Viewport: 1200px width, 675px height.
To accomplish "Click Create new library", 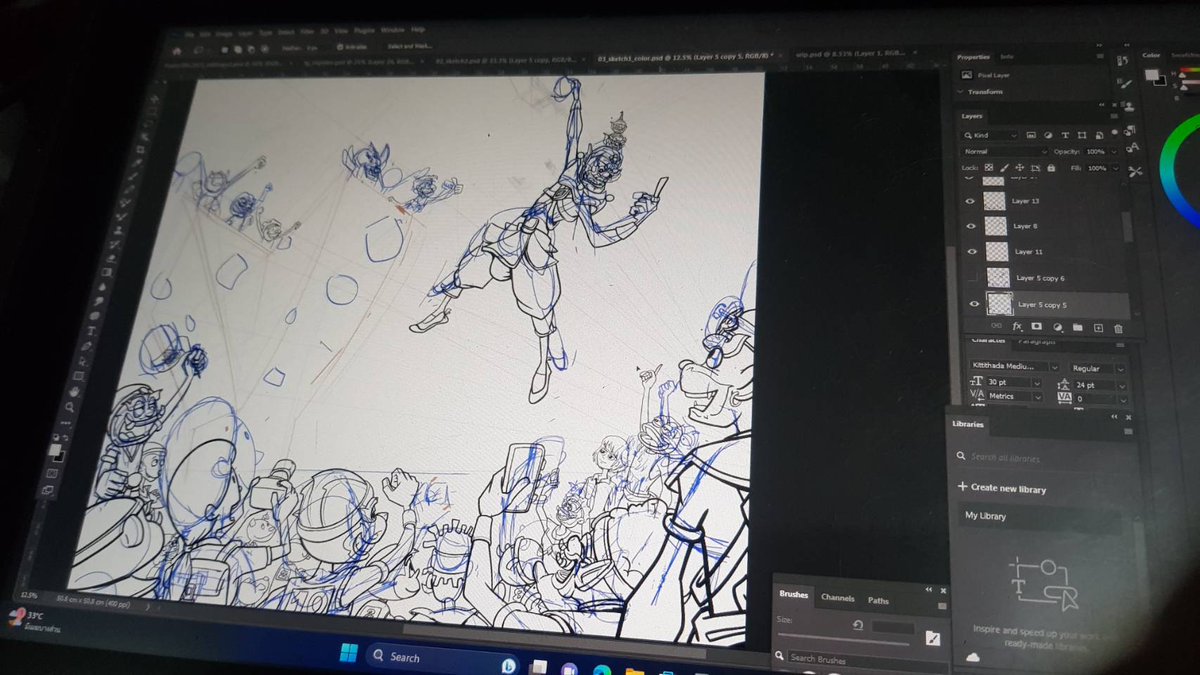I will click(1002, 489).
